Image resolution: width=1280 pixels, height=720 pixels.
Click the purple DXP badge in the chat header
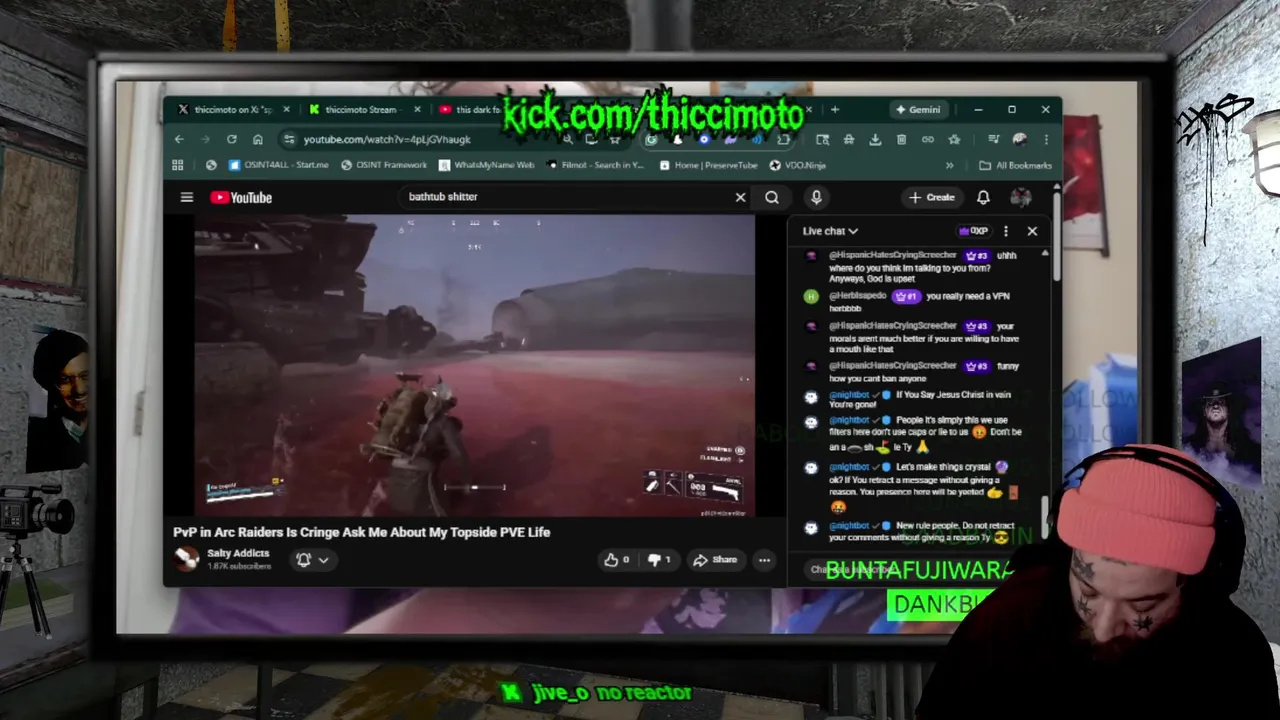(973, 231)
